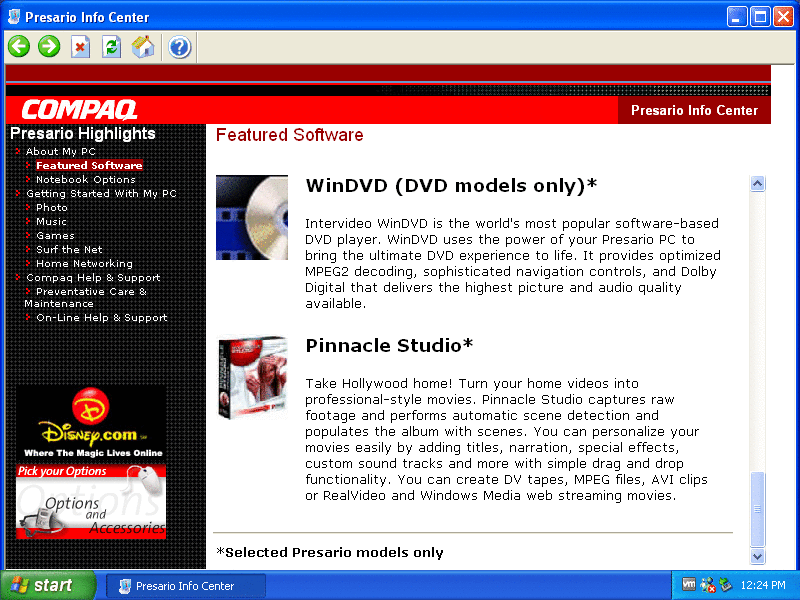The image size is (800, 600).
Task: Open Getting Started With My PC
Action: pos(101,193)
